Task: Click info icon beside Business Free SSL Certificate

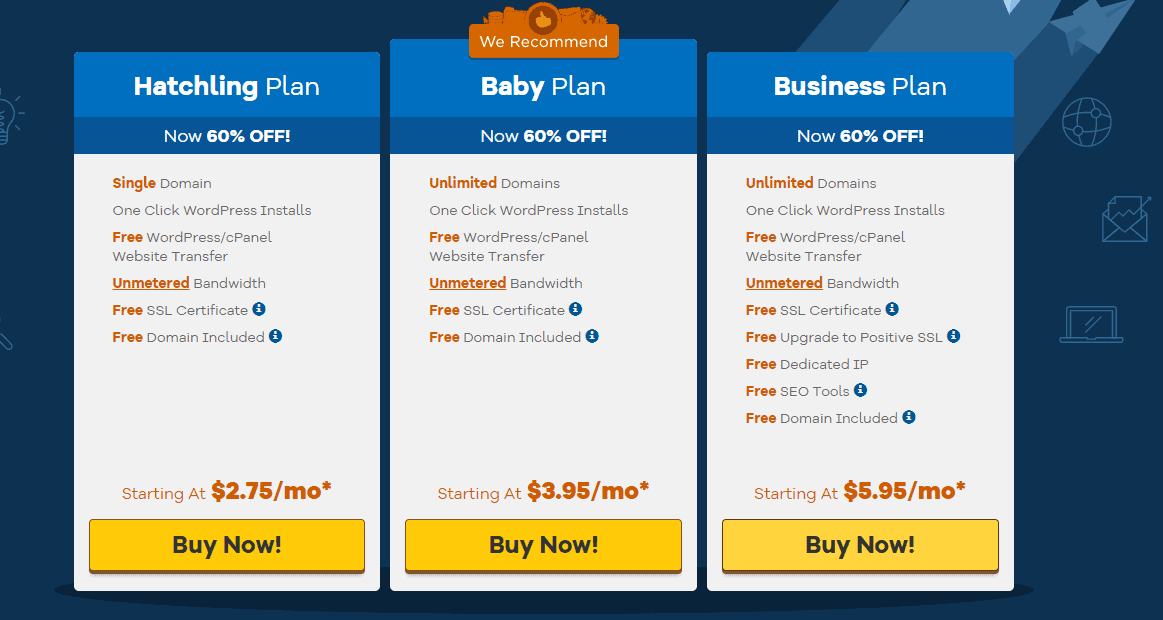Action: point(892,309)
